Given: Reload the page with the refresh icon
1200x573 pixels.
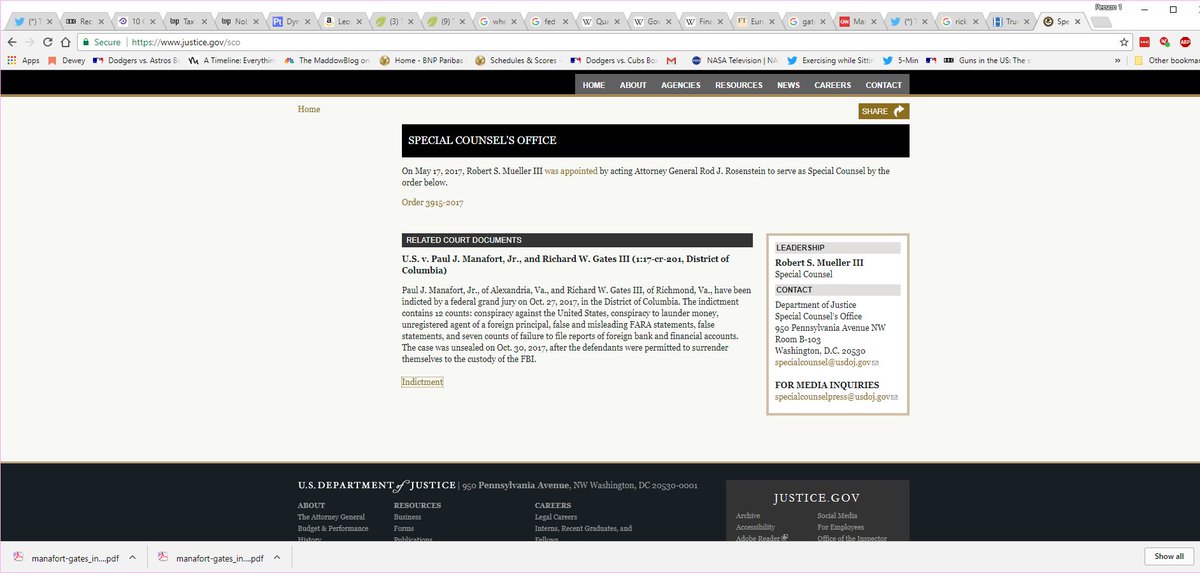Looking at the screenshot, I should point(49,42).
